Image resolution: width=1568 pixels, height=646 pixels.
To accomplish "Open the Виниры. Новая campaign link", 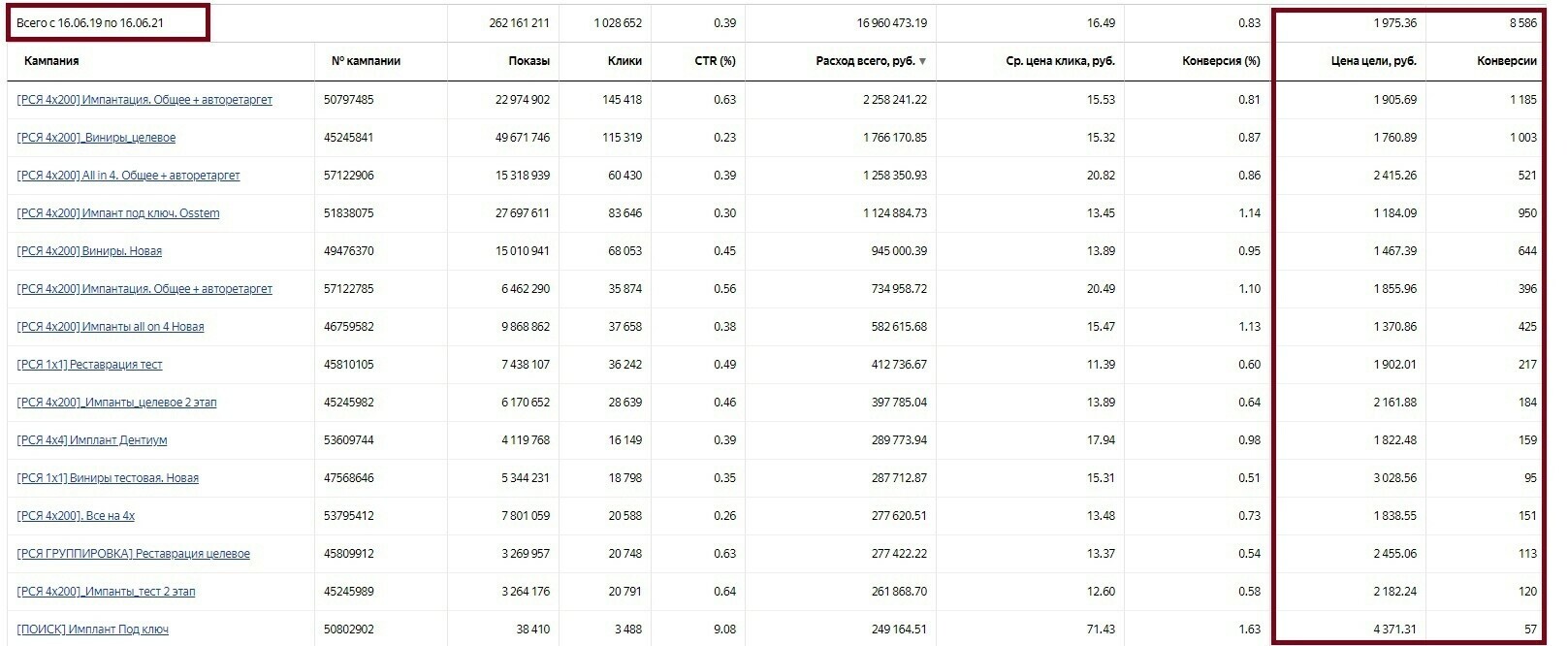I will point(89,251).
